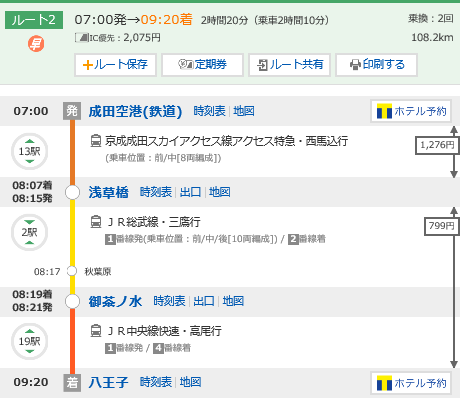Click the ルート2 label
The height and width of the screenshot is (399, 466).
(x=34, y=20)
